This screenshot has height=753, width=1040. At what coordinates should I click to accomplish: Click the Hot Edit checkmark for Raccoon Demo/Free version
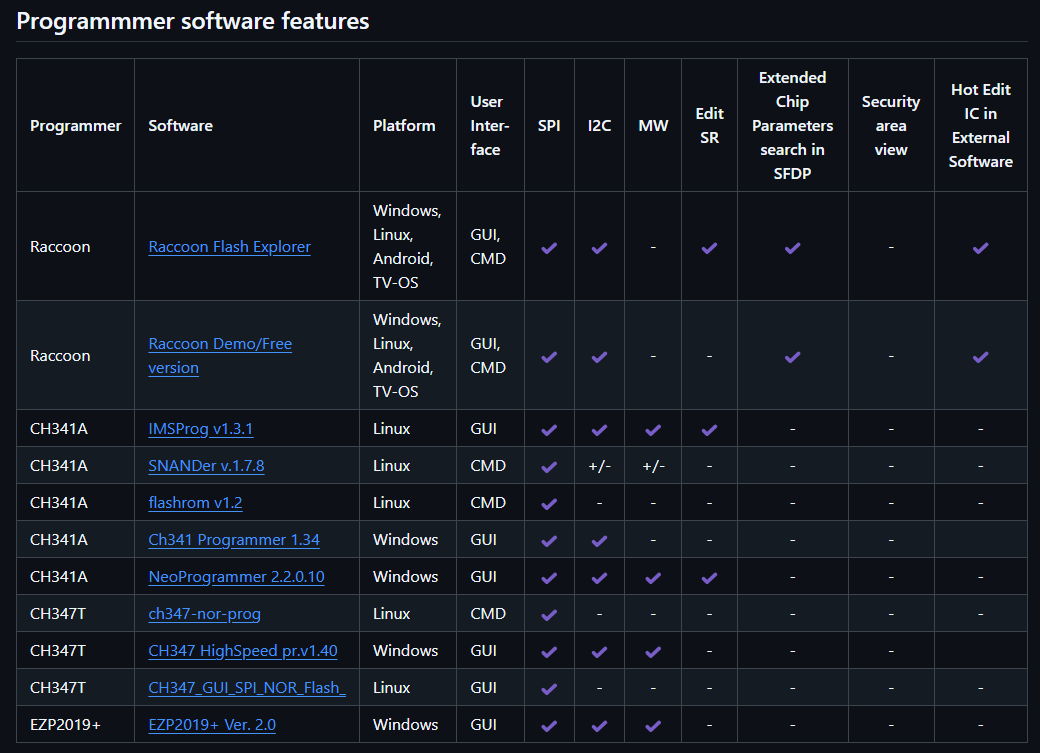981,357
